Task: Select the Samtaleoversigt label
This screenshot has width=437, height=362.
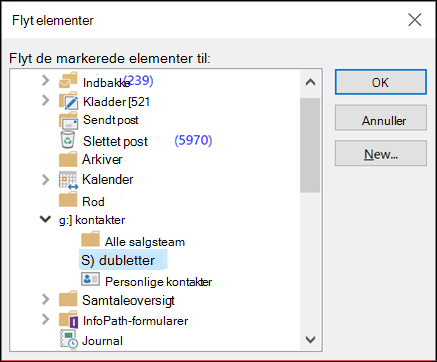Action: tap(128, 300)
